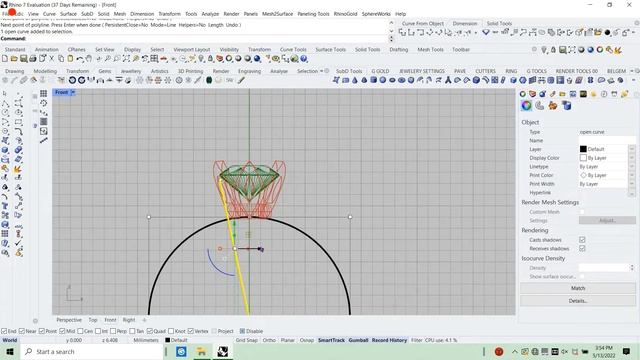
Task: Click the Start a search taskbar box
Action: [x=92, y=351]
